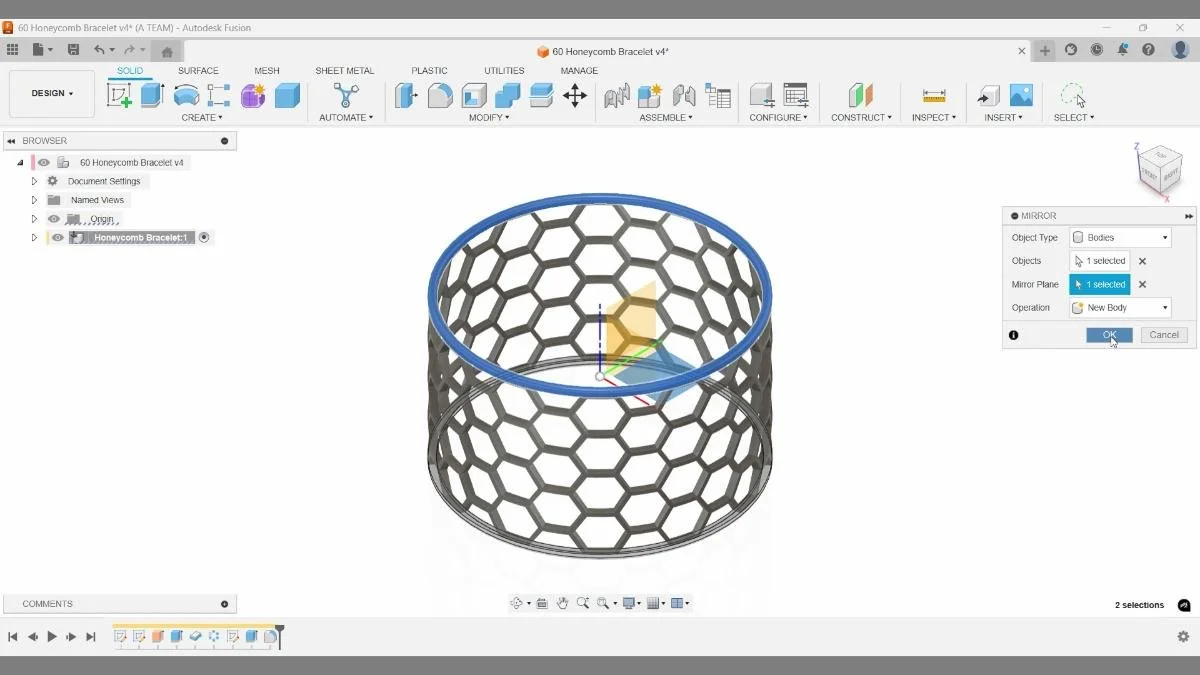Collapse the Browser panel using the arrows
This screenshot has width=1200, height=675.
click(x=11, y=141)
